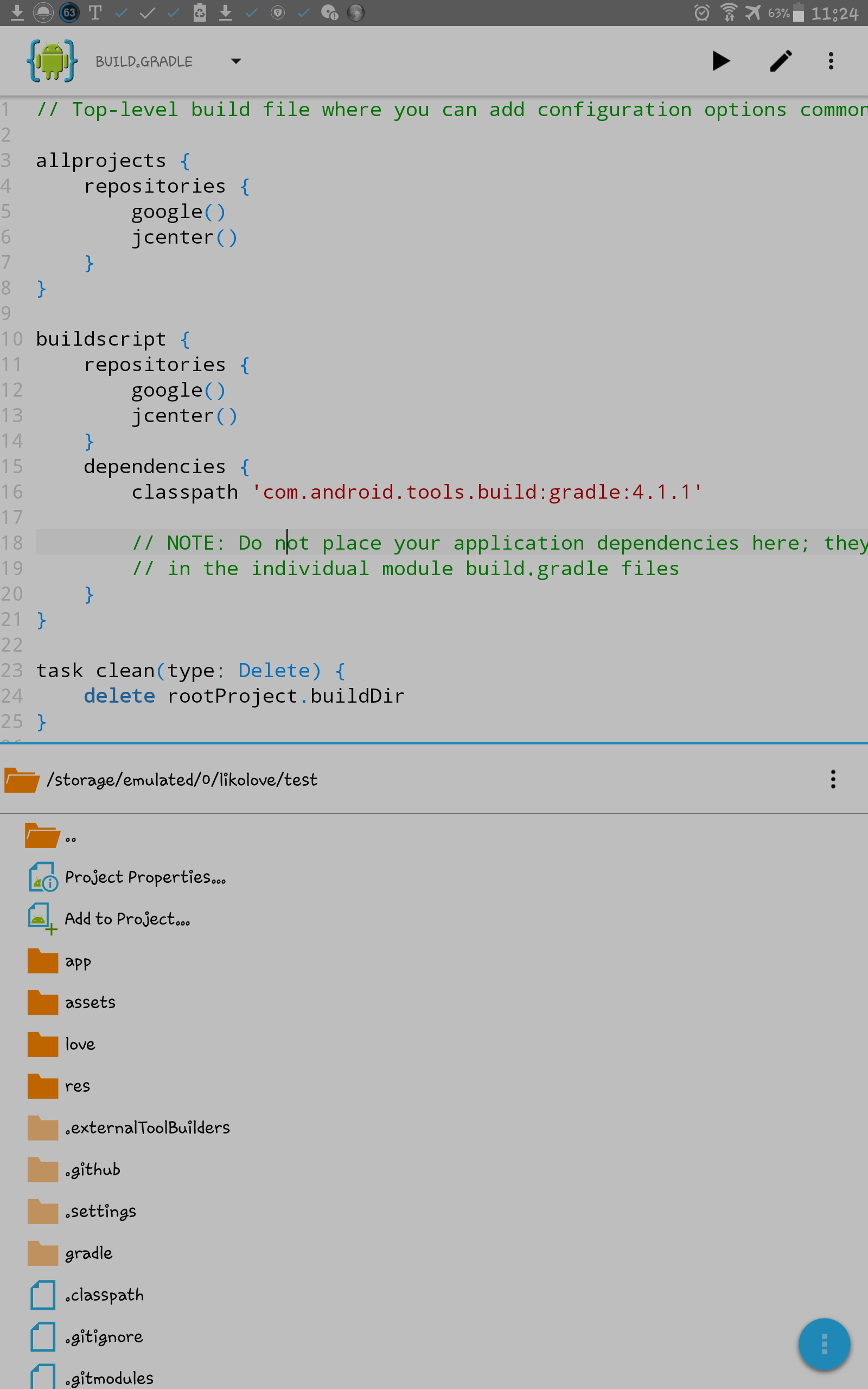This screenshot has width=868, height=1389.
Task: Tap 'in the individual module' comment line
Action: 405,569
